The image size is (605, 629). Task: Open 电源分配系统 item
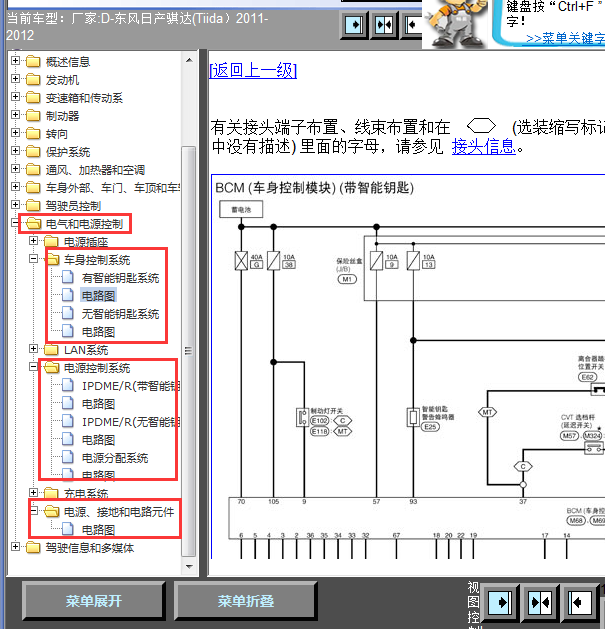(x=115, y=458)
